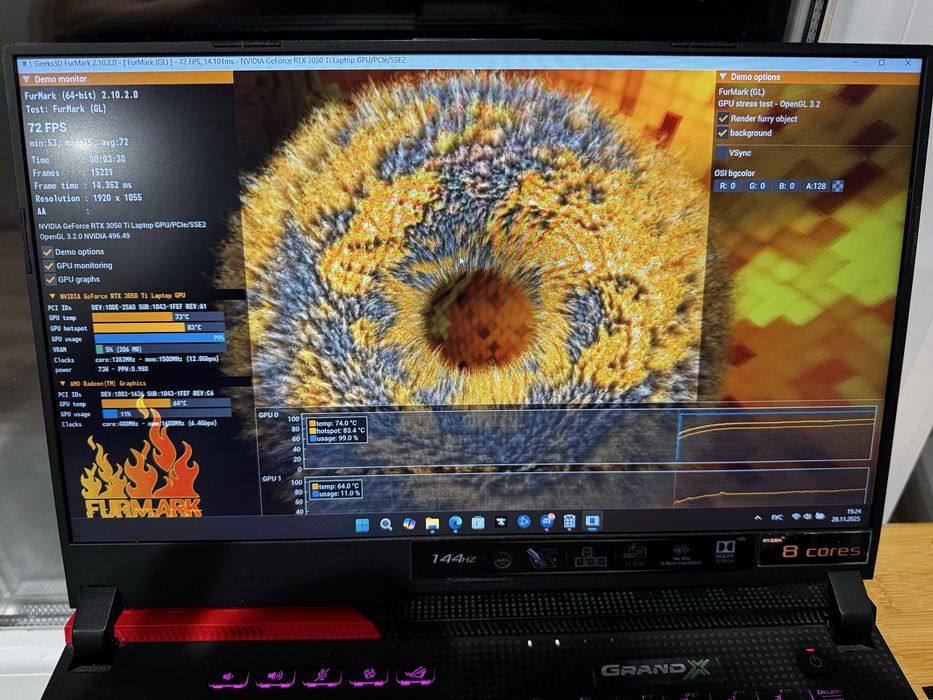Viewport: 933px width, 700px height.
Task: Click the Resolution 1920 x 1055 line
Action: [88, 198]
